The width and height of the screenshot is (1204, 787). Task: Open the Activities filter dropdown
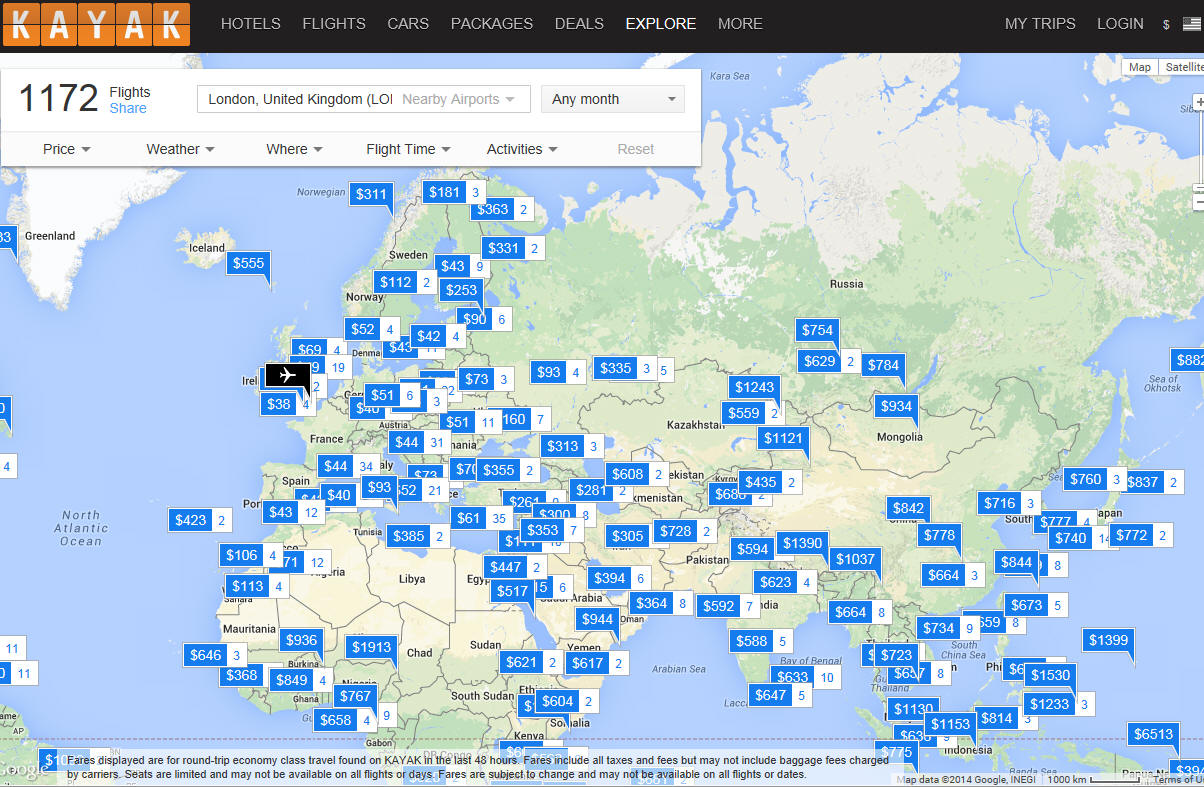pos(522,149)
